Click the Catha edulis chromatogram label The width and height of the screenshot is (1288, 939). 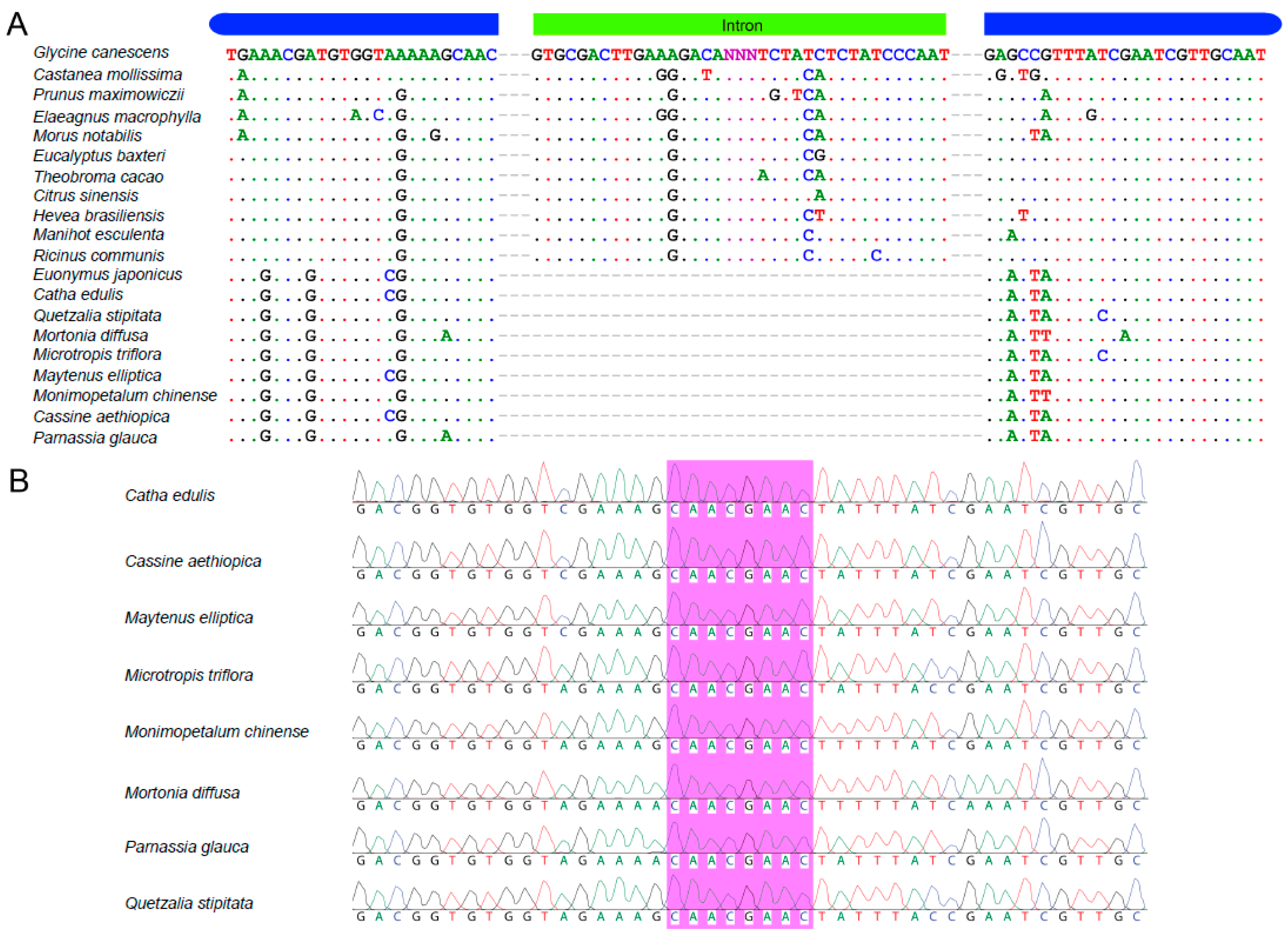coord(169,496)
